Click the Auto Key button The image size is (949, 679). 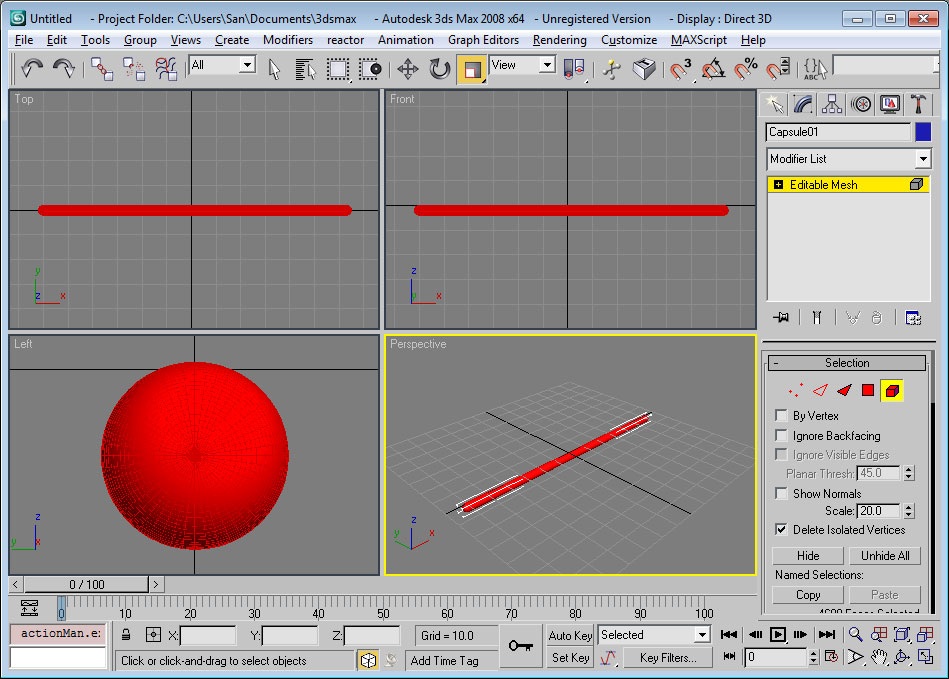pos(570,635)
